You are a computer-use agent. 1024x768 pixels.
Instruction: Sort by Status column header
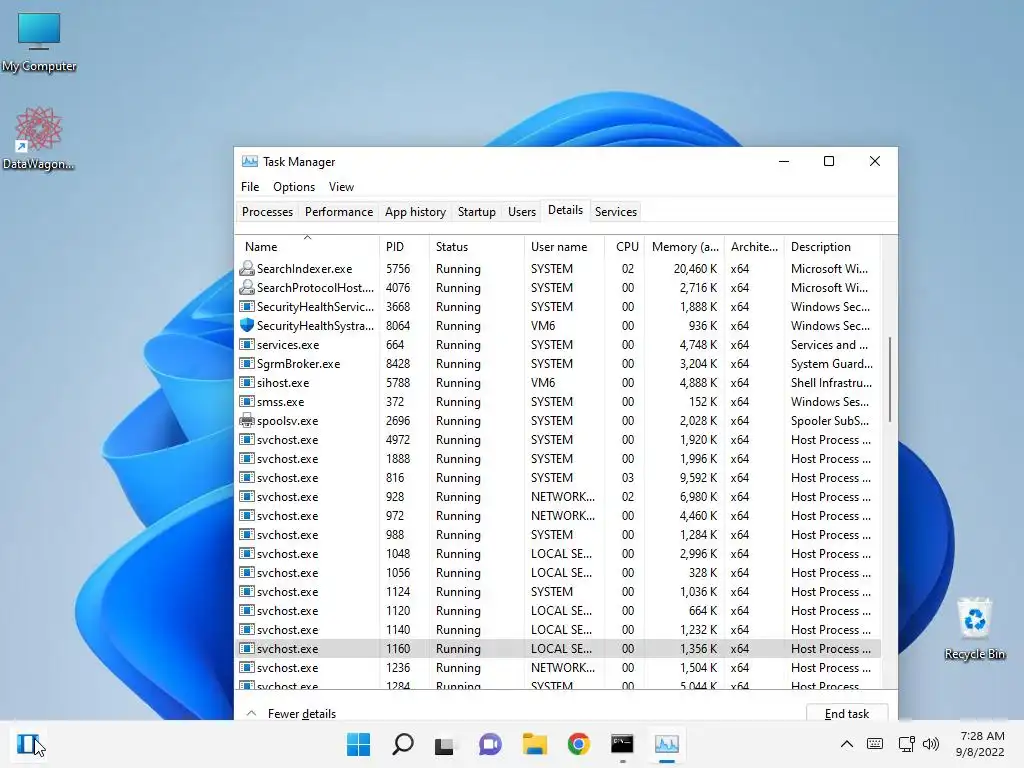[x=476, y=247]
